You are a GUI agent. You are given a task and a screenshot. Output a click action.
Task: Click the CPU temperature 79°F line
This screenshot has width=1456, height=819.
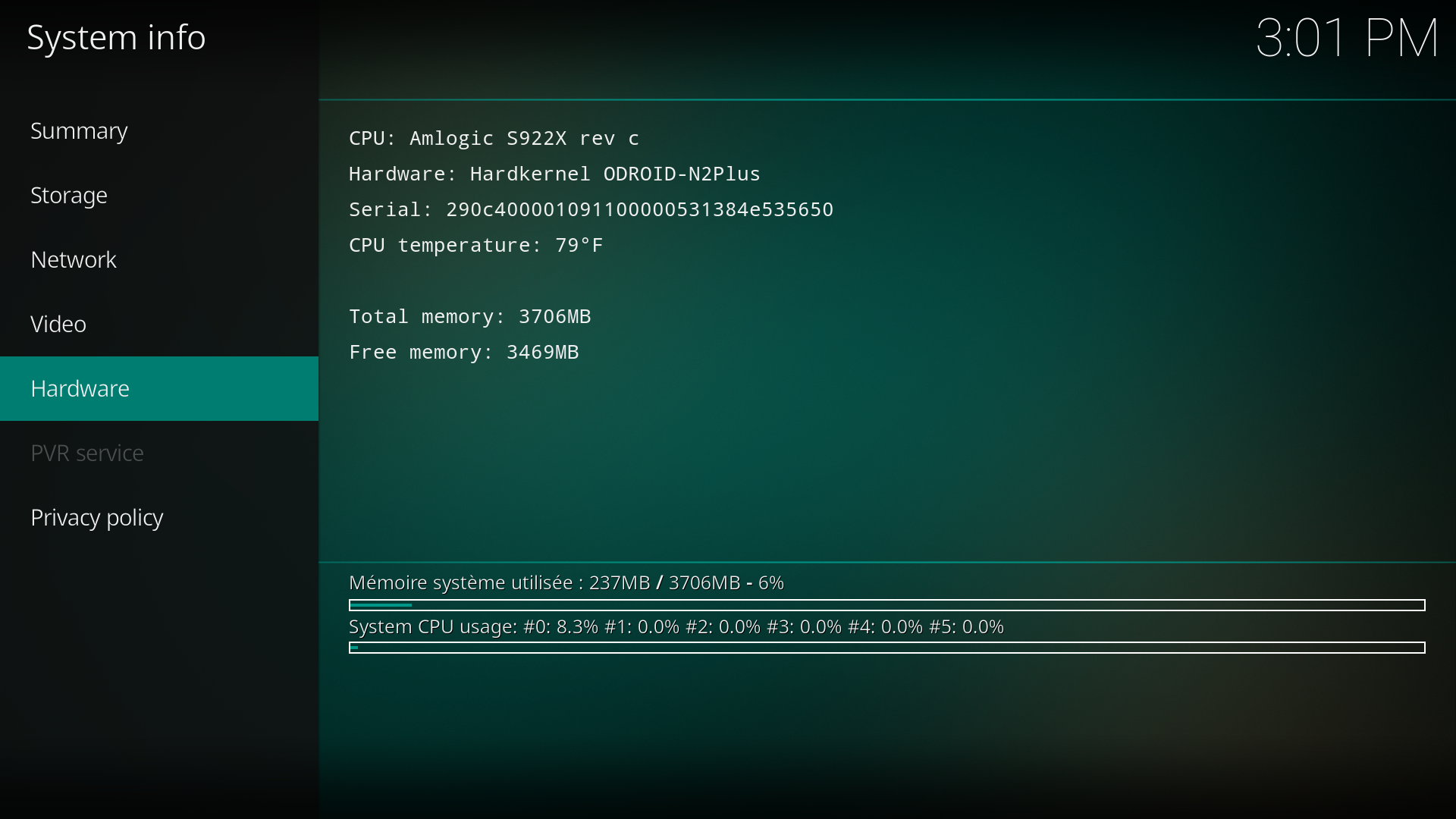(x=475, y=245)
